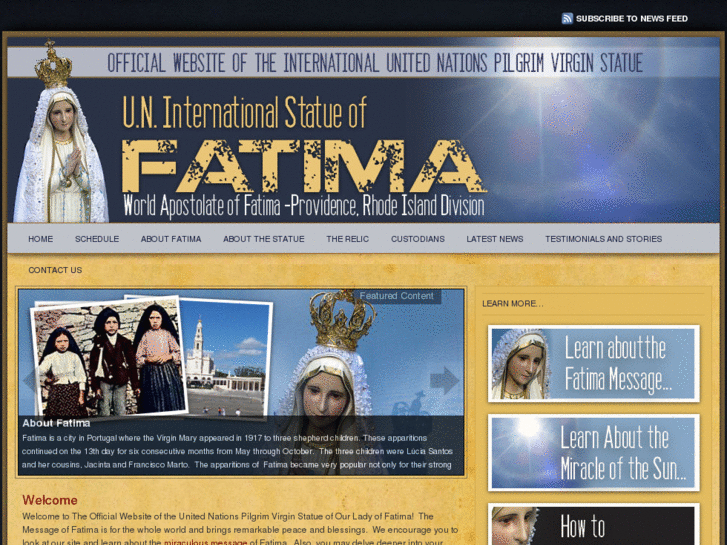Open Testimonials and Stories page
Screen dimensions: 727x545
[604, 239]
